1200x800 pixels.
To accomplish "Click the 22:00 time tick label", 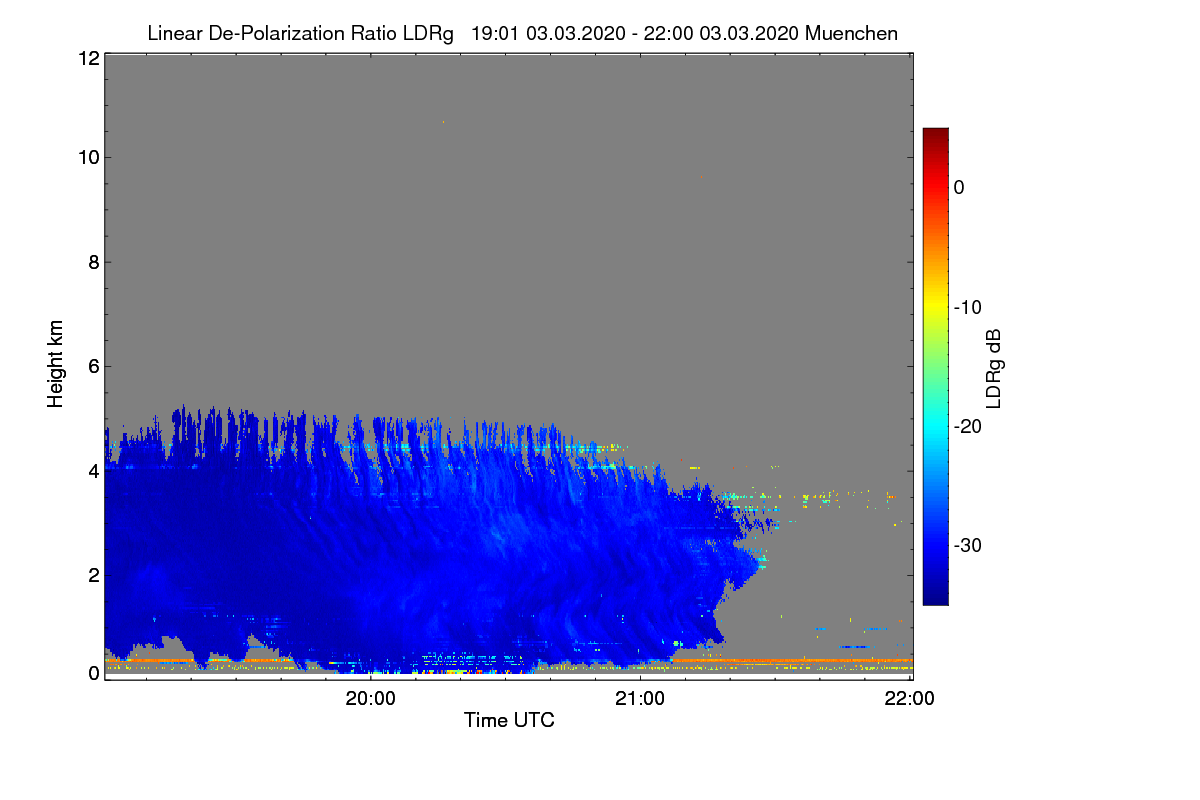I will point(910,698).
